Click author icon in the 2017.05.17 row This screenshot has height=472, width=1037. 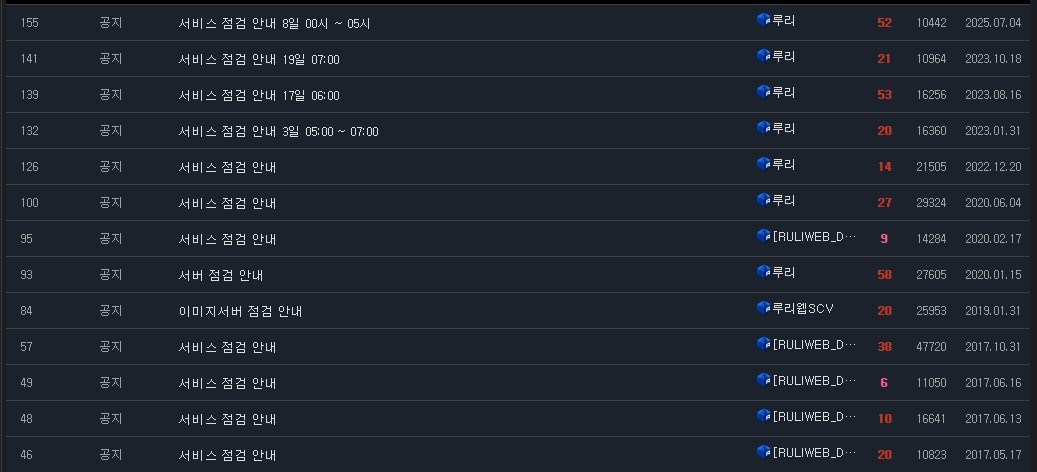click(x=764, y=452)
